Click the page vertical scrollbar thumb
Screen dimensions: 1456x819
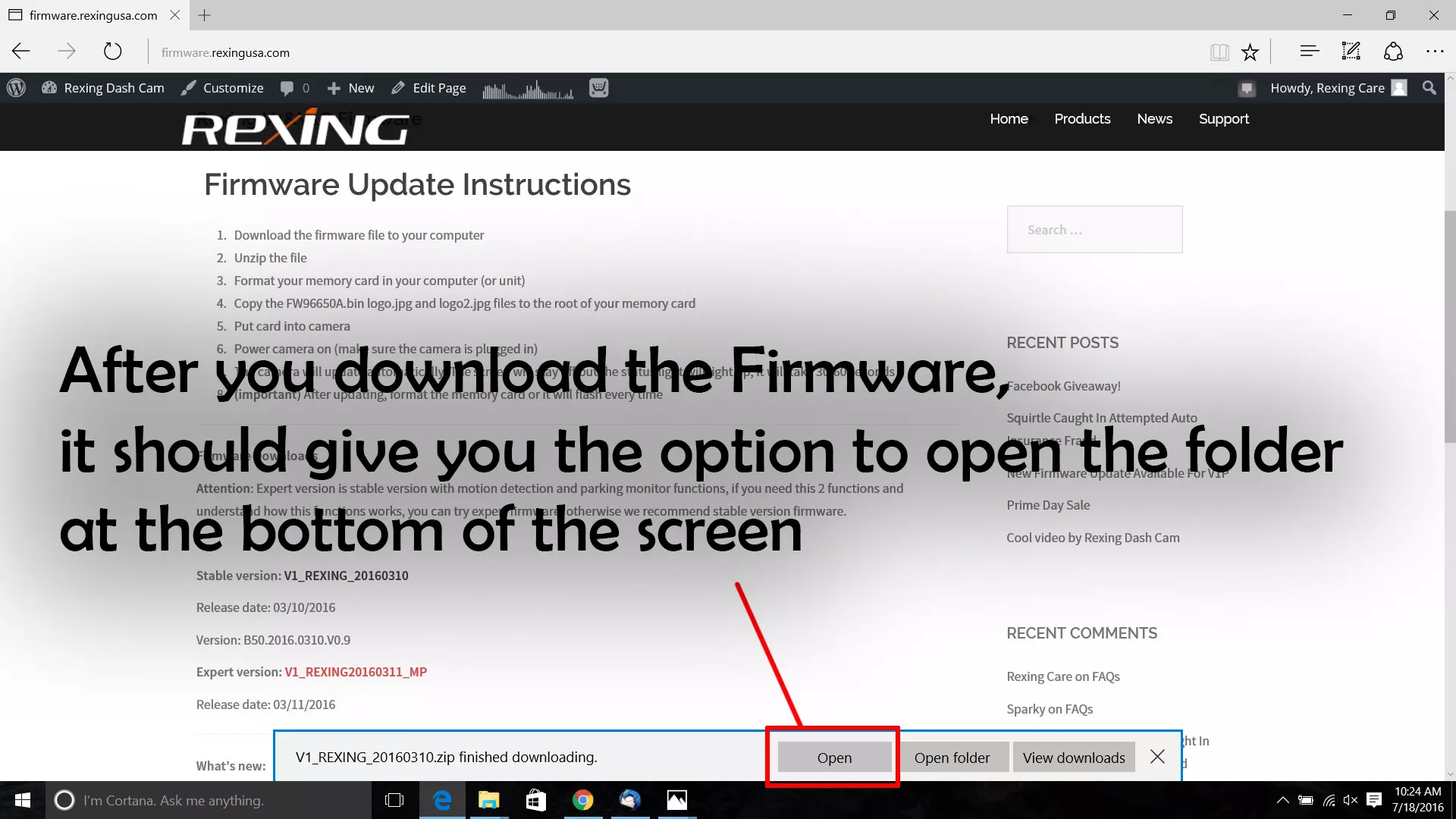[x=1449, y=326]
